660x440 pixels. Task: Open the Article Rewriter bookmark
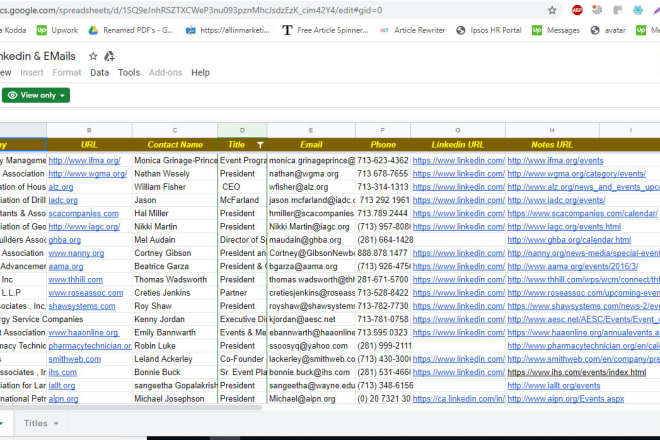(x=412, y=30)
